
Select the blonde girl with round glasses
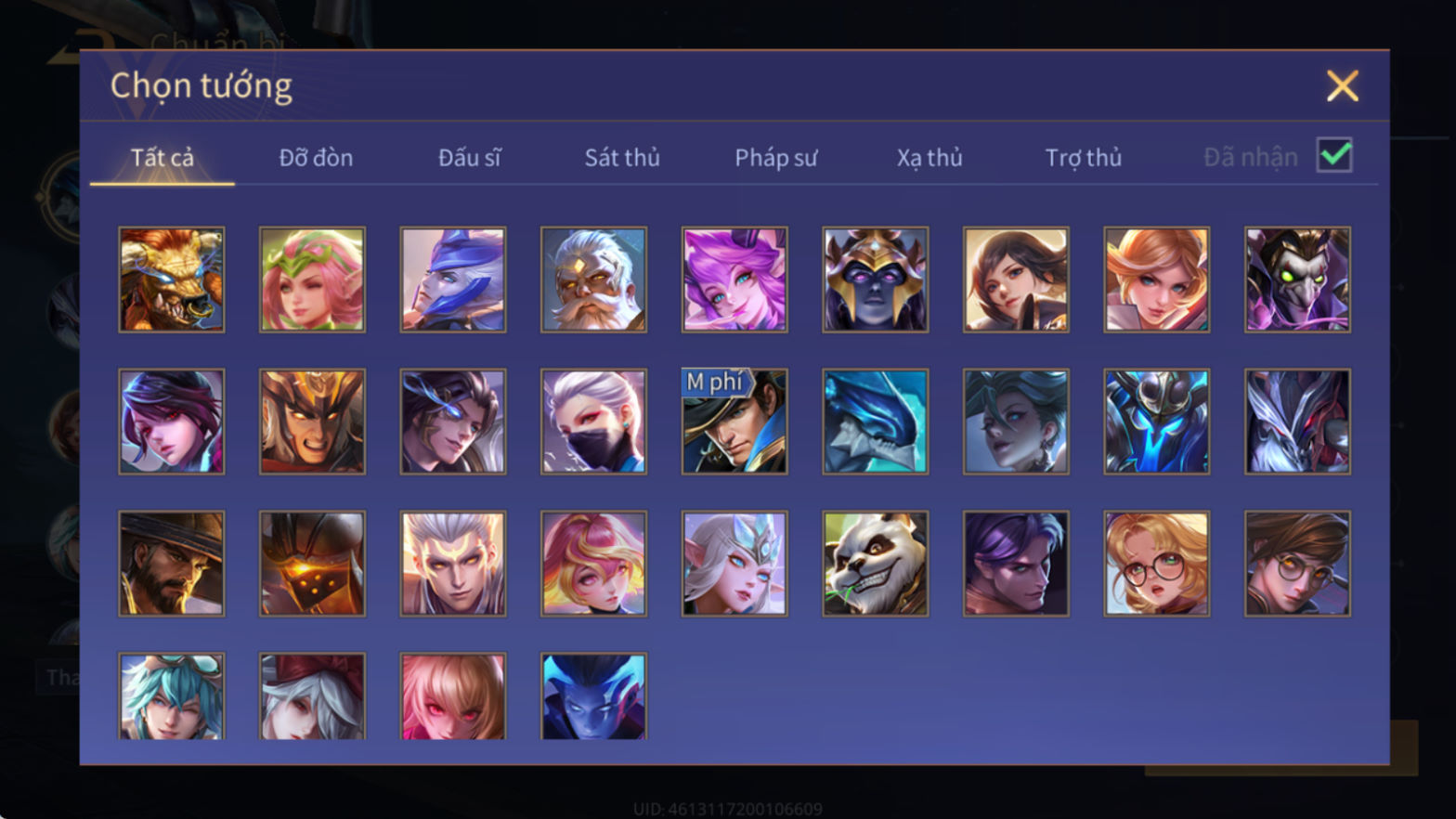(x=1156, y=564)
